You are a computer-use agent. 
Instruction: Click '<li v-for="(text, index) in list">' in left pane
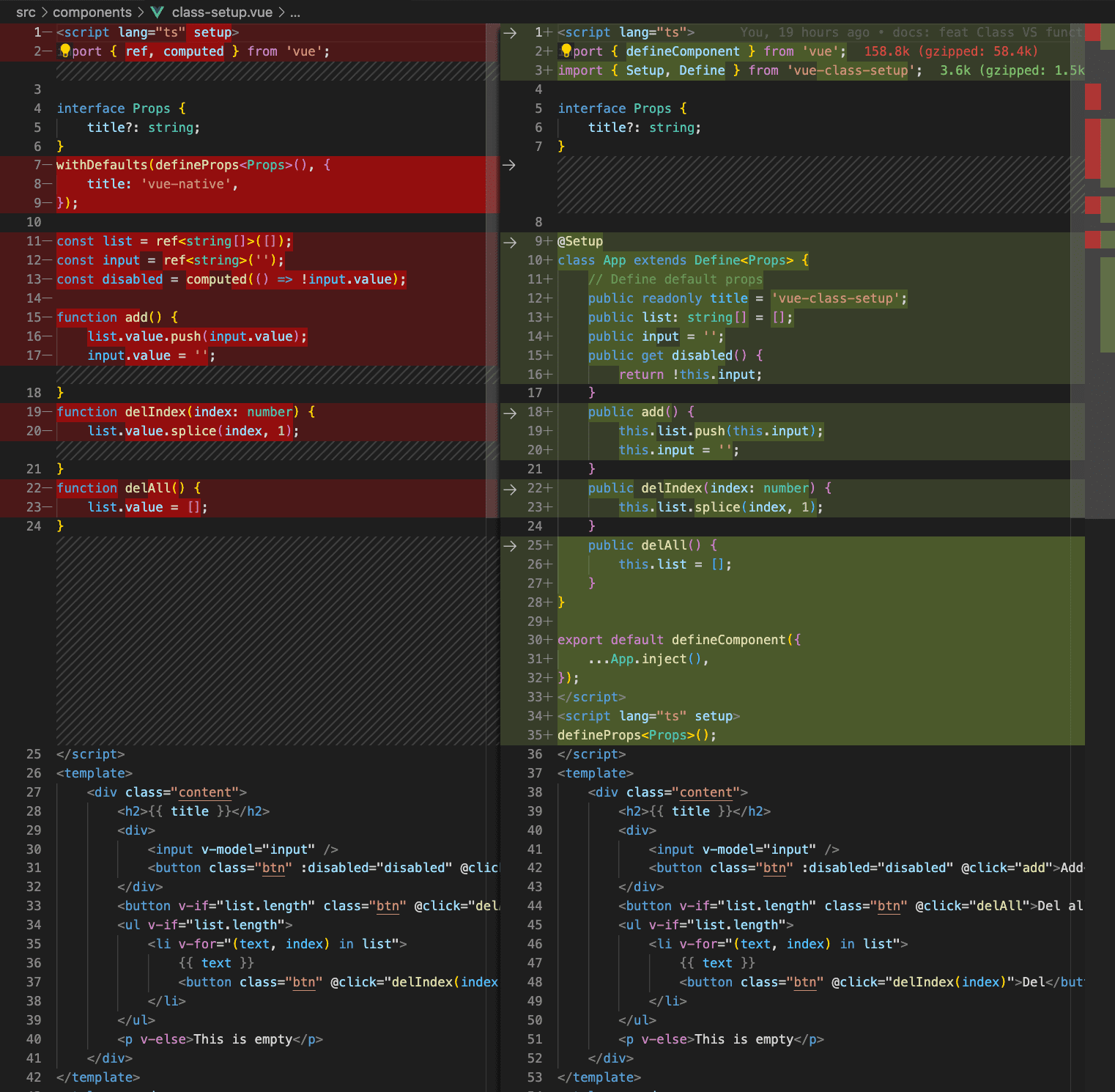tap(277, 944)
